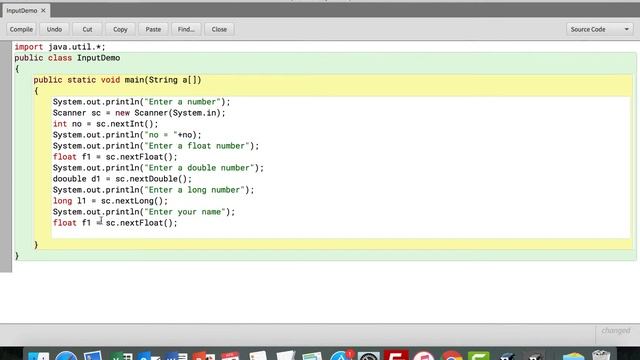Paste clipboard contents into editor
The image size is (640, 360).
(x=153, y=29)
